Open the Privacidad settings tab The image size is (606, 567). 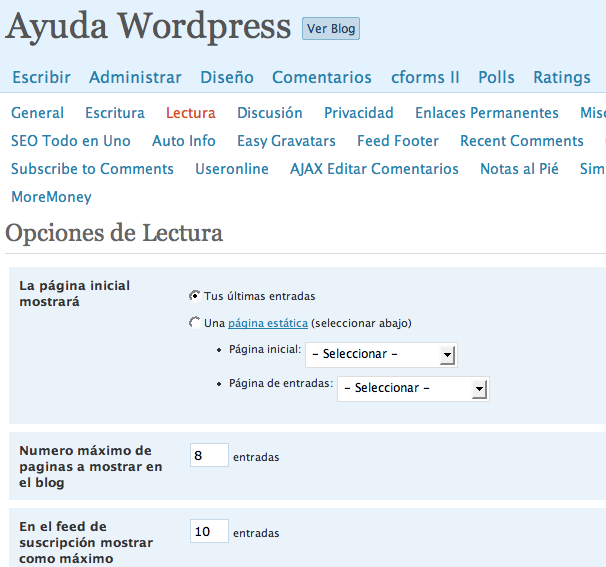coord(359,113)
